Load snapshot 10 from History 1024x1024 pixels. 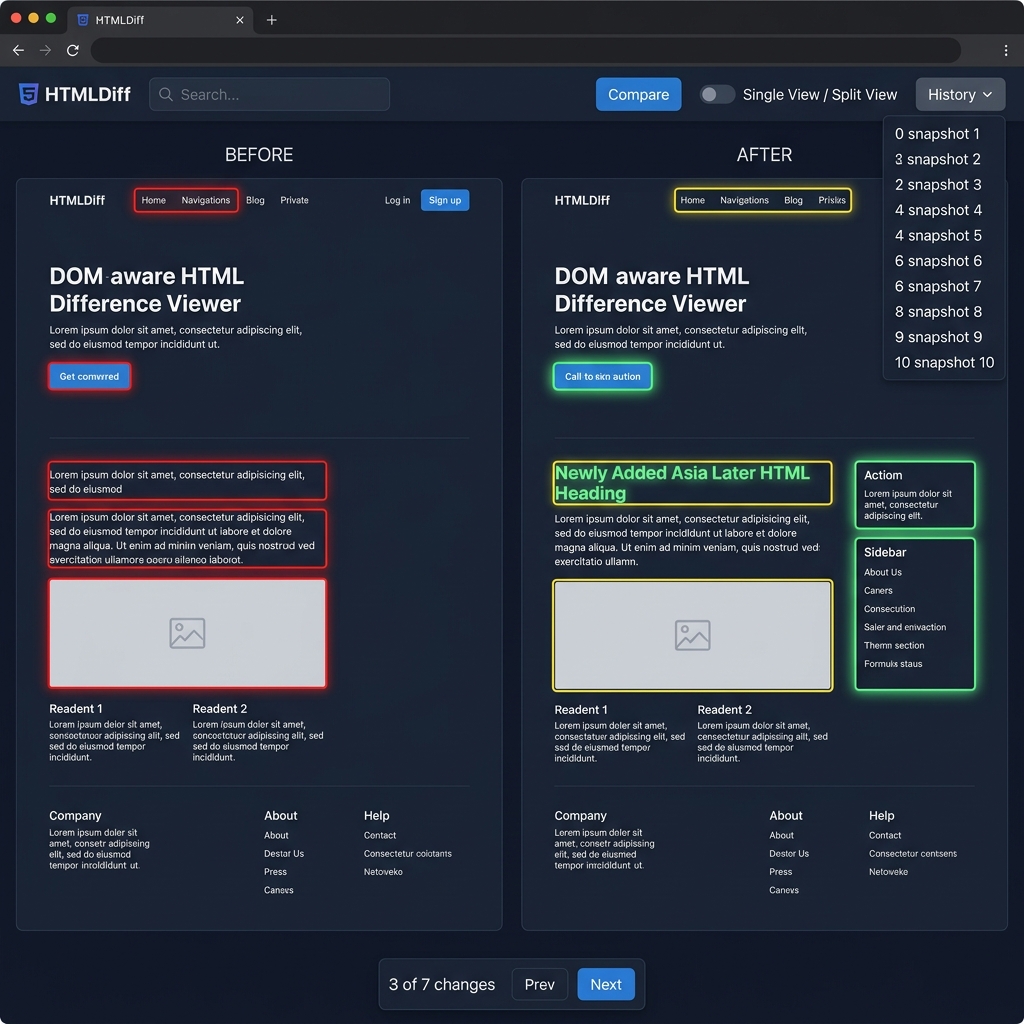(943, 363)
